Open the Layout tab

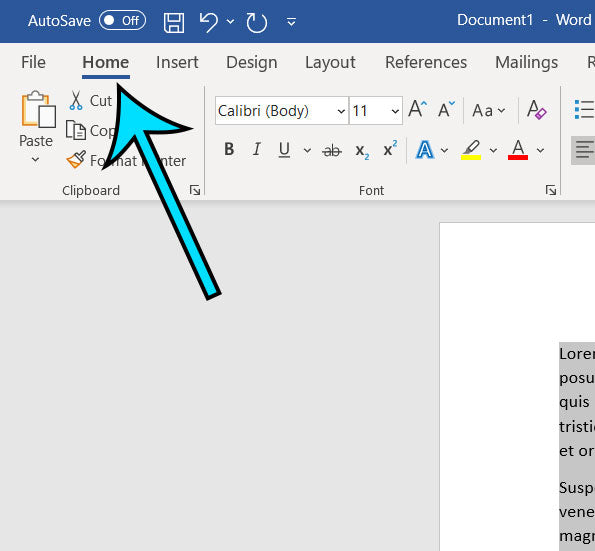coord(330,62)
